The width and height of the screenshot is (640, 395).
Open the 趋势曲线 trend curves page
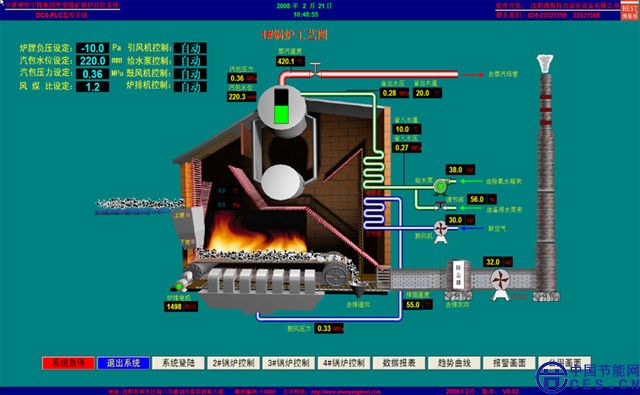click(454, 363)
